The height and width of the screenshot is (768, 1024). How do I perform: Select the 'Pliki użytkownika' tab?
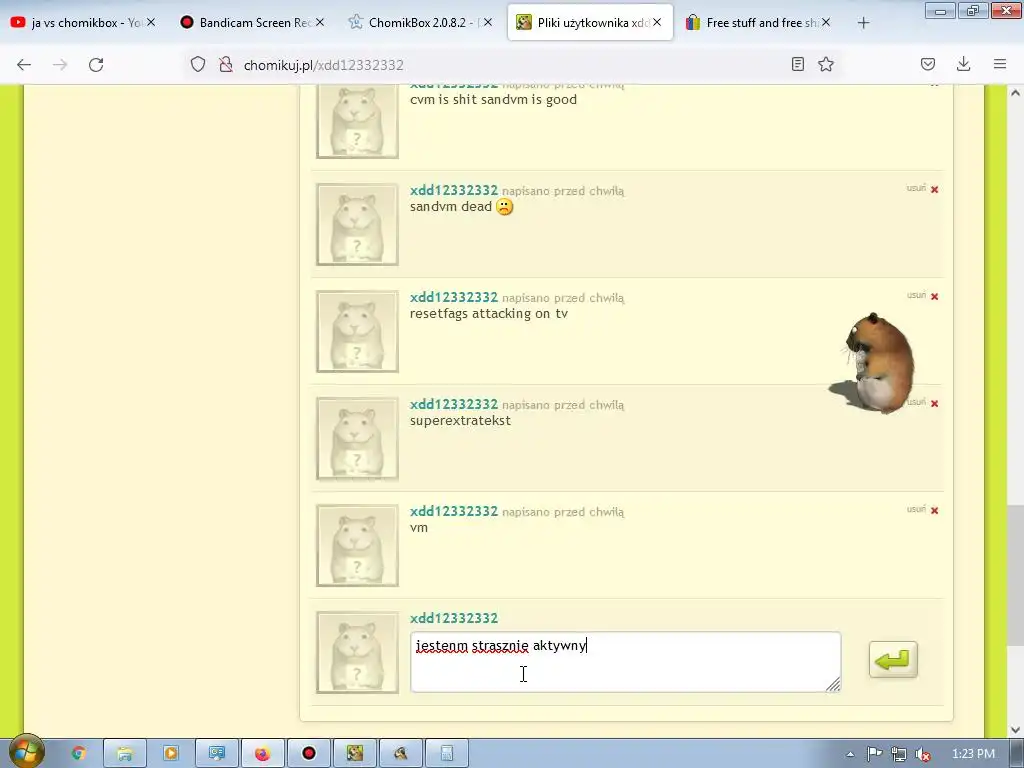pyautogui.click(x=590, y=22)
